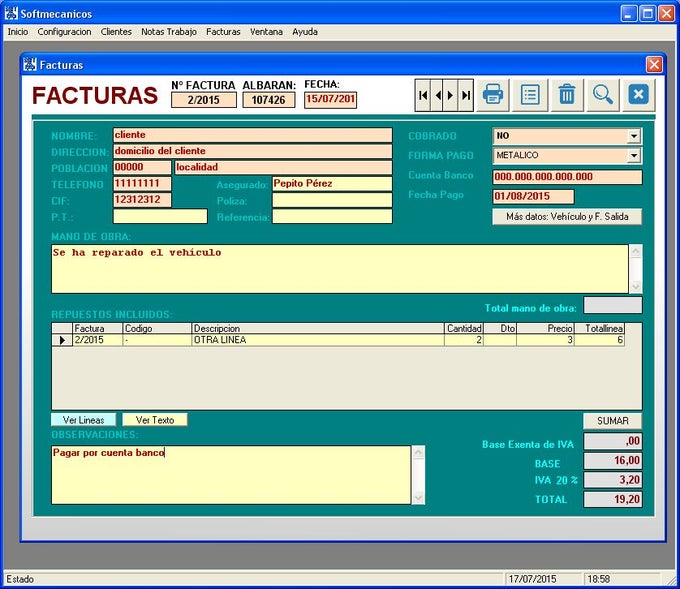
Task: Click the SUMAR button
Action: point(612,421)
